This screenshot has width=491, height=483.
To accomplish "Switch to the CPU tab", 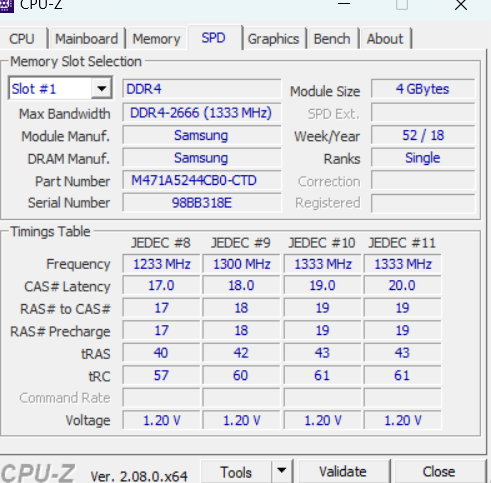I will tap(22, 39).
